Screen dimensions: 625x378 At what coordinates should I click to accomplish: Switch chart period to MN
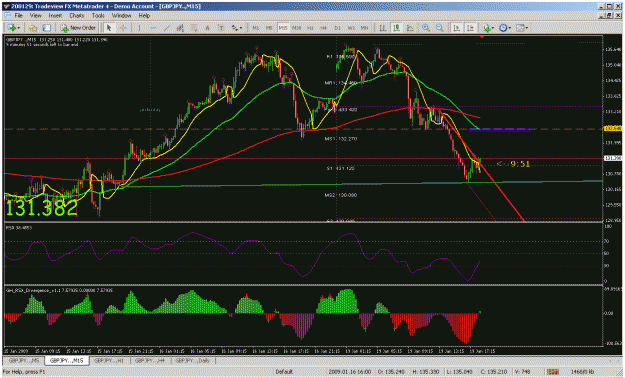pyautogui.click(x=364, y=28)
